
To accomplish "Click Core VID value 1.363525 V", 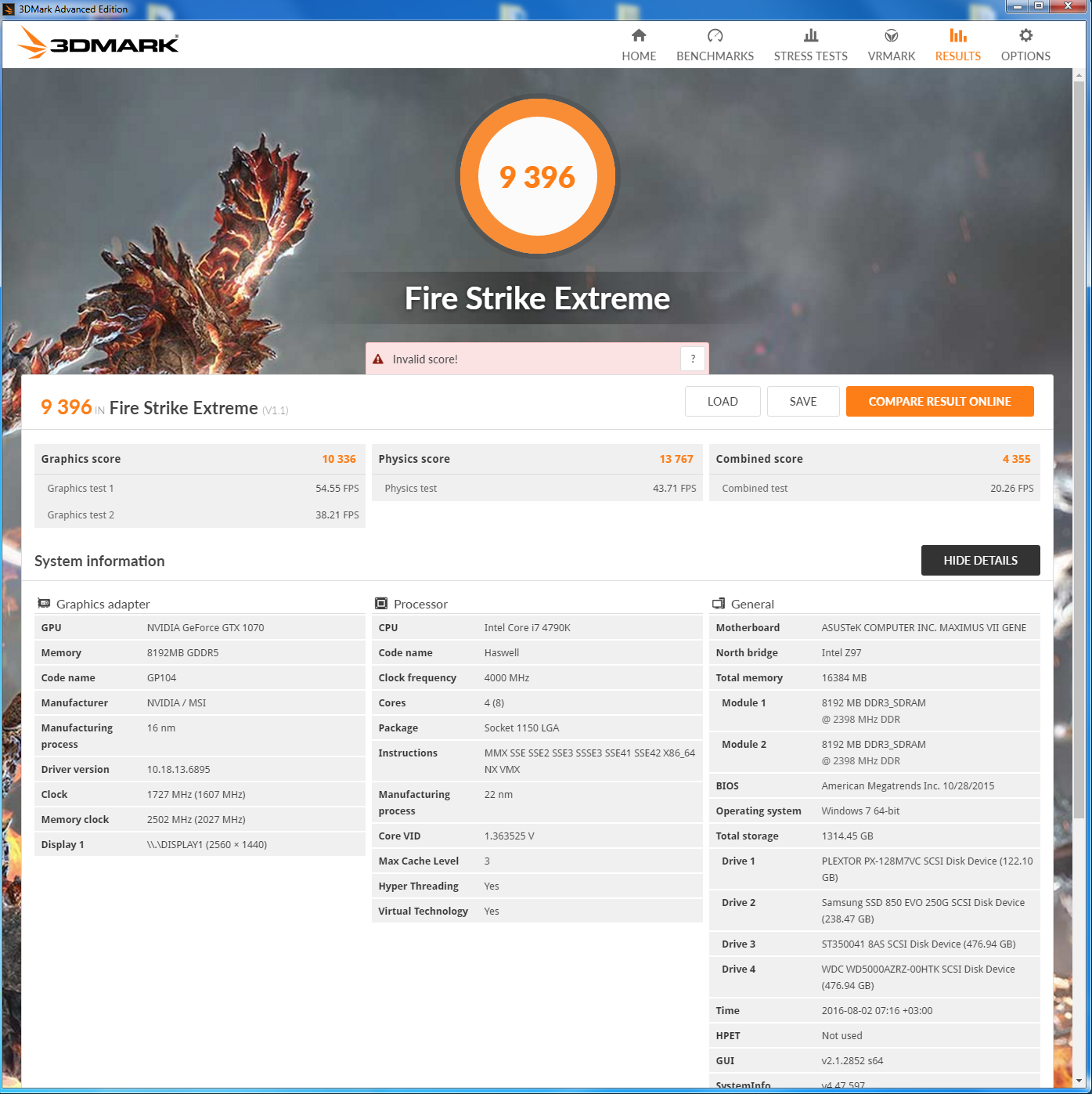I will 510,836.
